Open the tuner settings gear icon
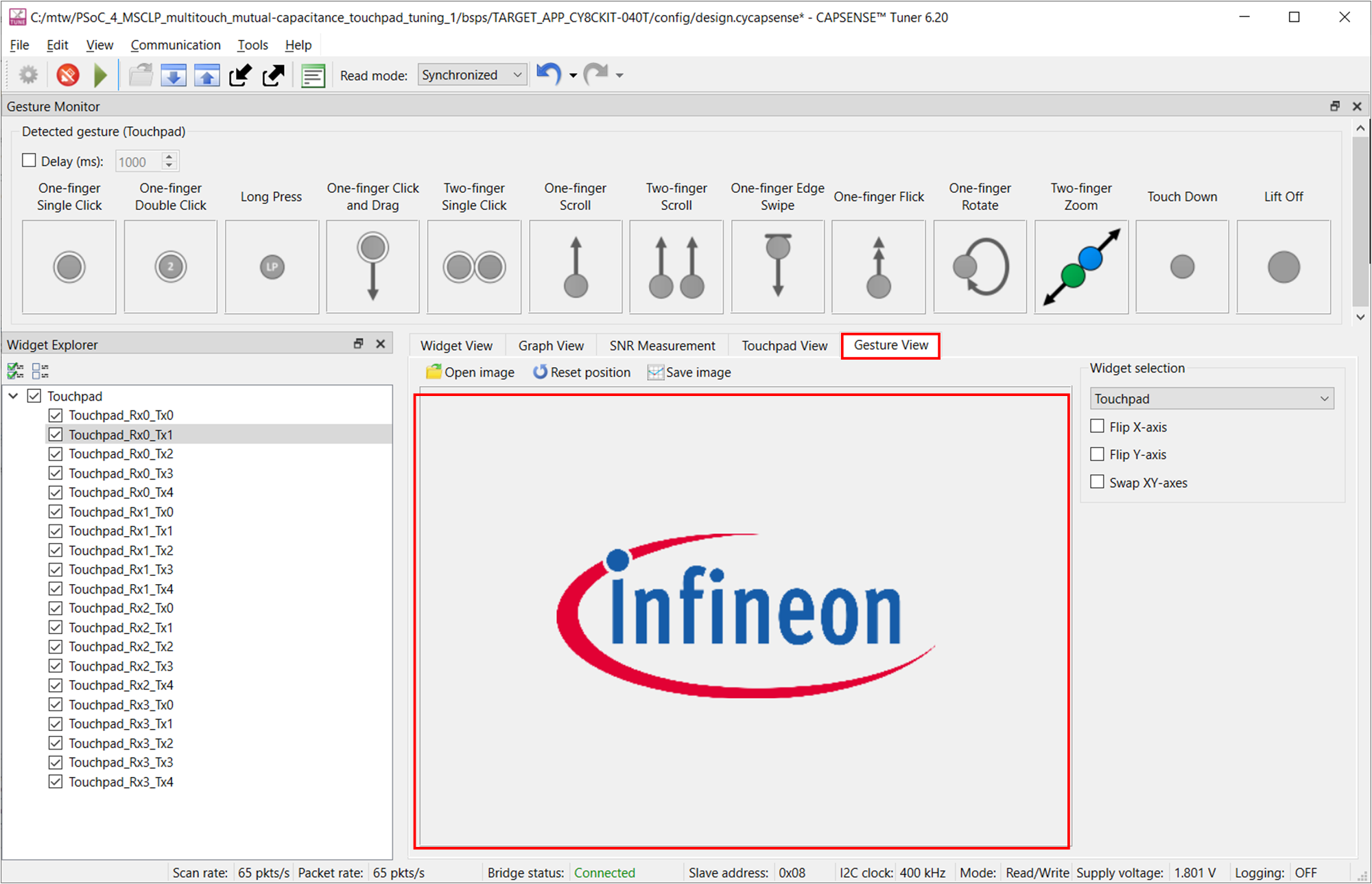The image size is (1372, 884). click(x=28, y=75)
